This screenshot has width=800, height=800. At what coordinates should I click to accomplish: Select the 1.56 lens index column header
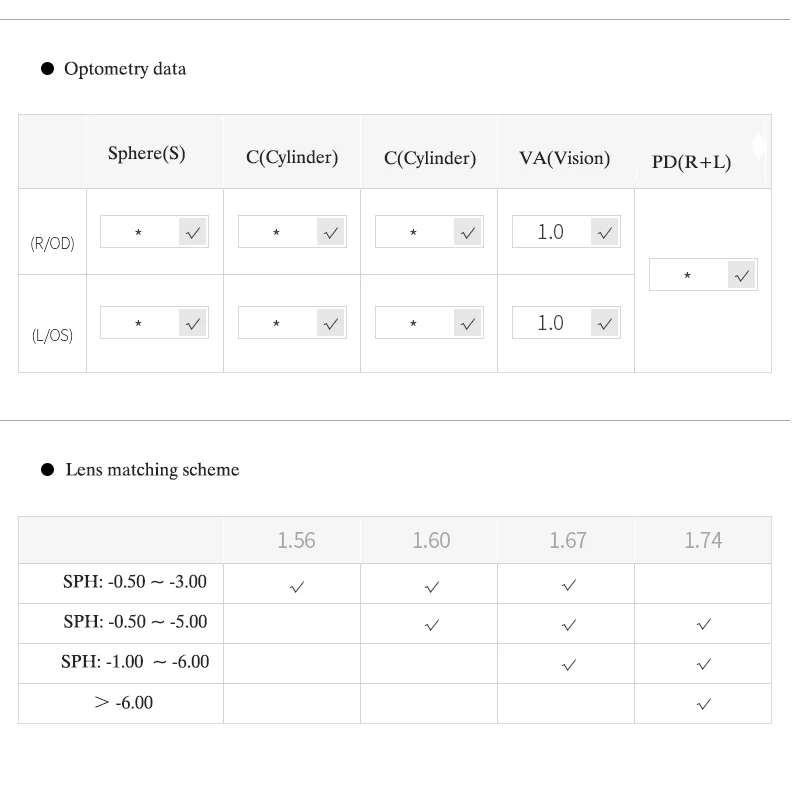[x=296, y=540]
